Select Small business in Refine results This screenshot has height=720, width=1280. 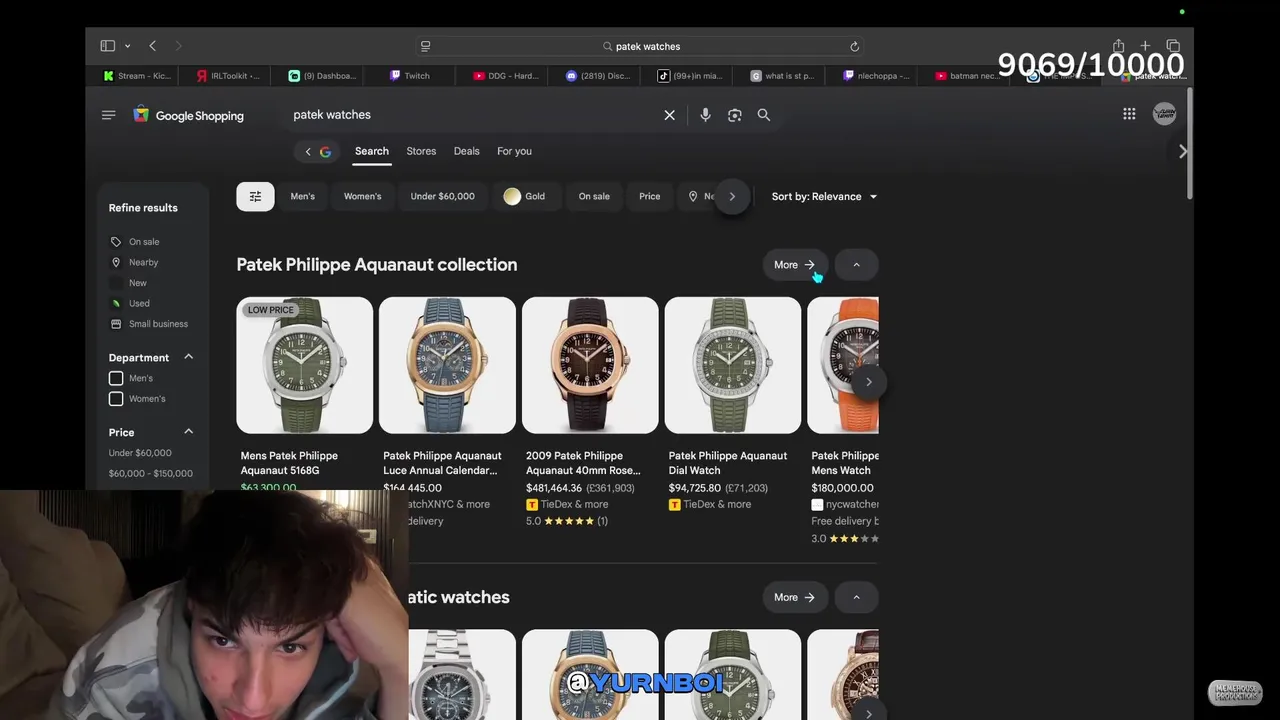click(x=148, y=324)
